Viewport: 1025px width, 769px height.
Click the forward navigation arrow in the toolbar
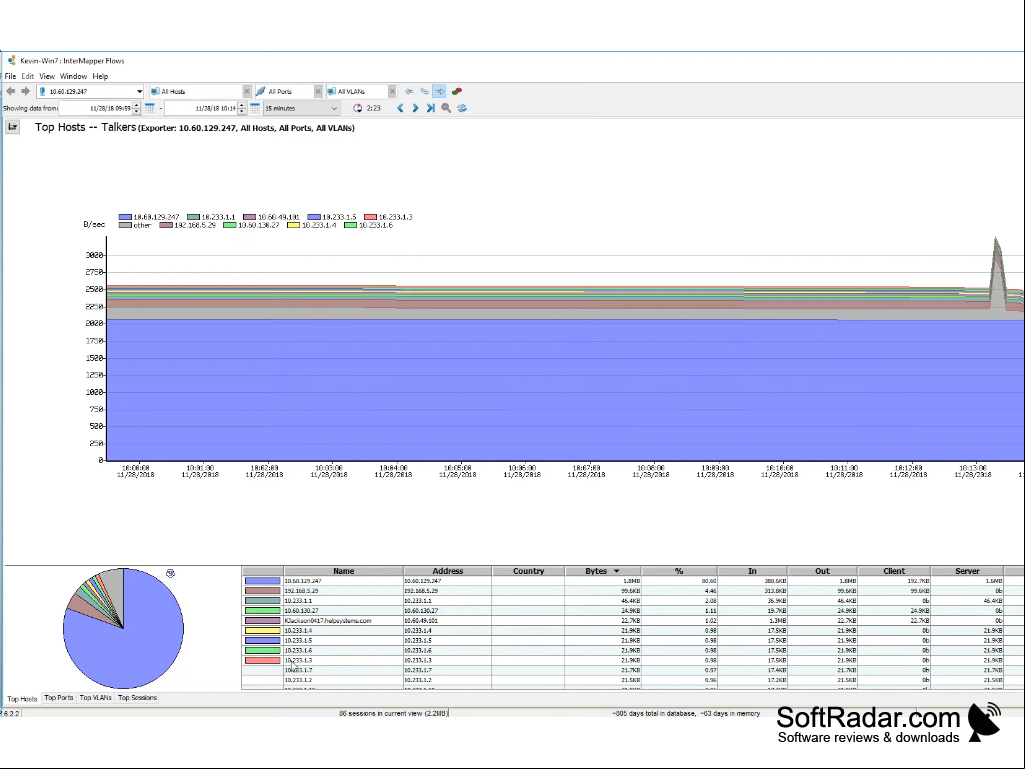point(25,92)
